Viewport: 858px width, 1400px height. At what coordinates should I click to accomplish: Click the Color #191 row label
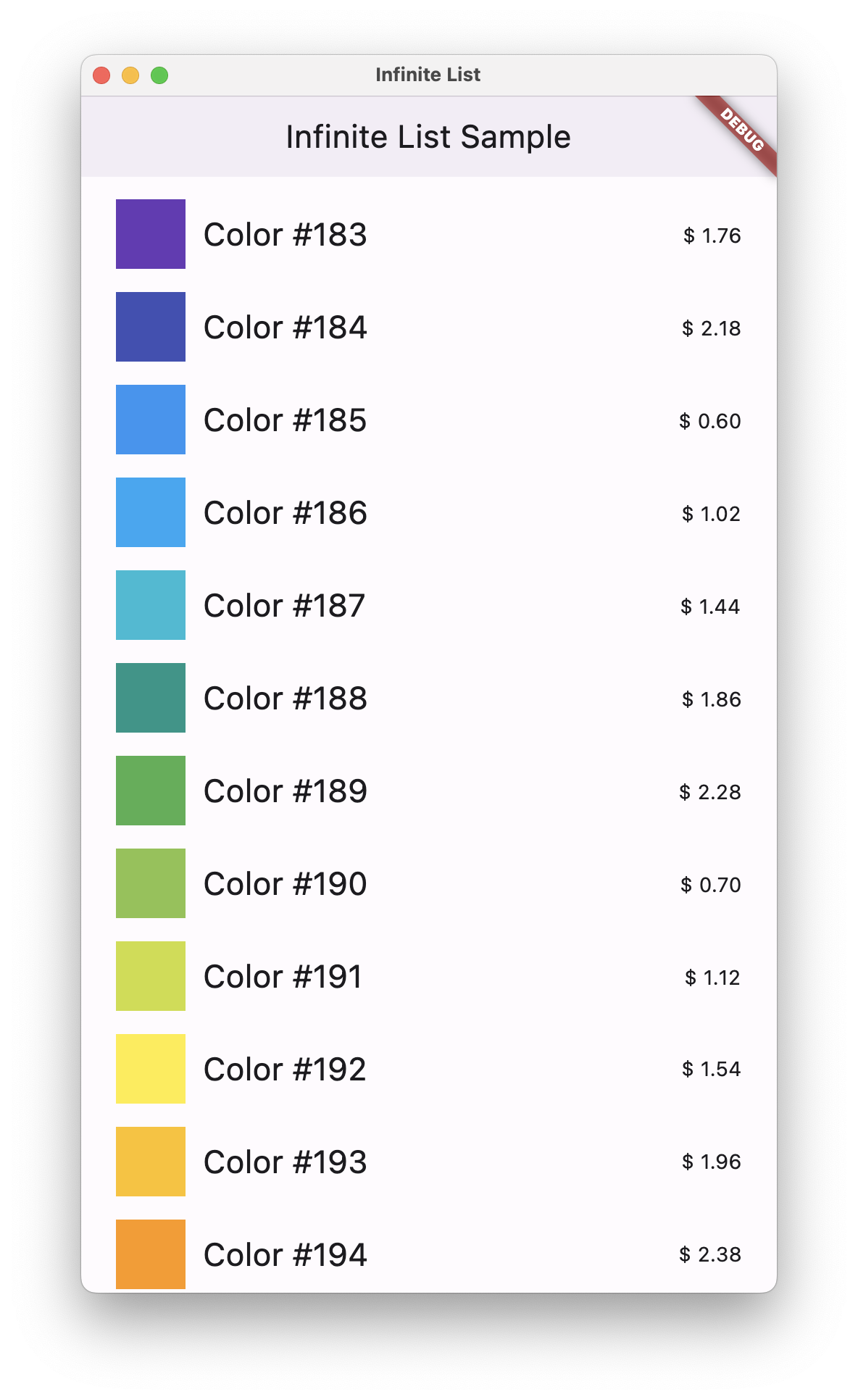tap(283, 976)
